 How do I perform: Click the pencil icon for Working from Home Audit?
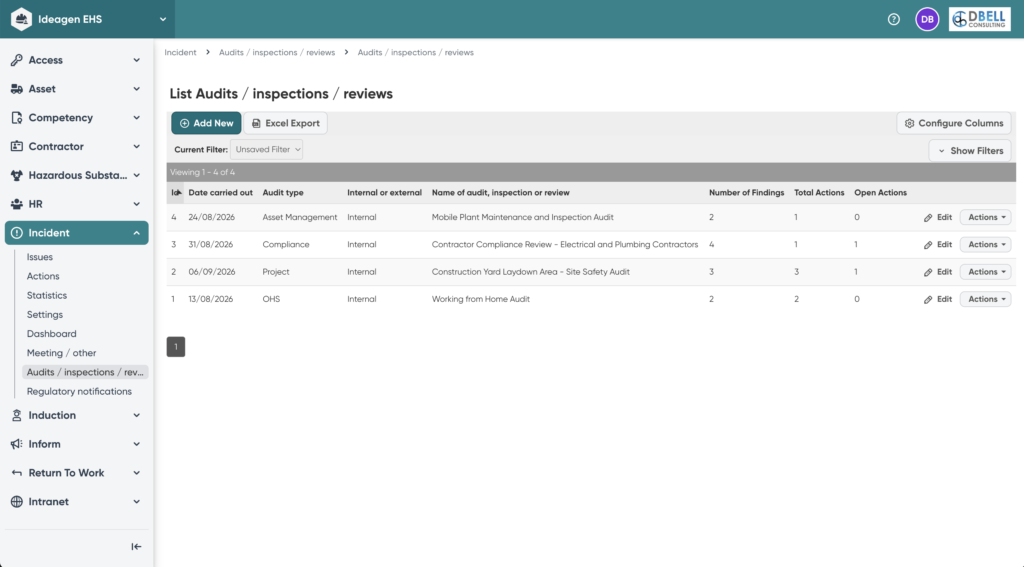(x=927, y=300)
